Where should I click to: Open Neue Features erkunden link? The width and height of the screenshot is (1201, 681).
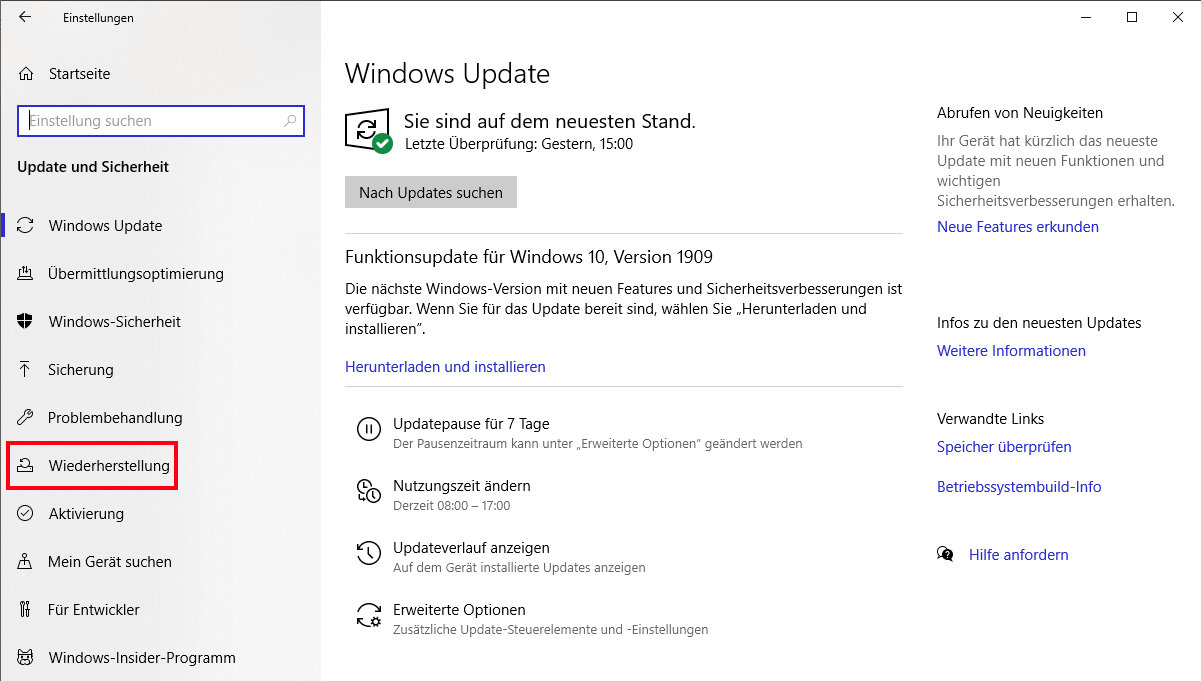1018,227
